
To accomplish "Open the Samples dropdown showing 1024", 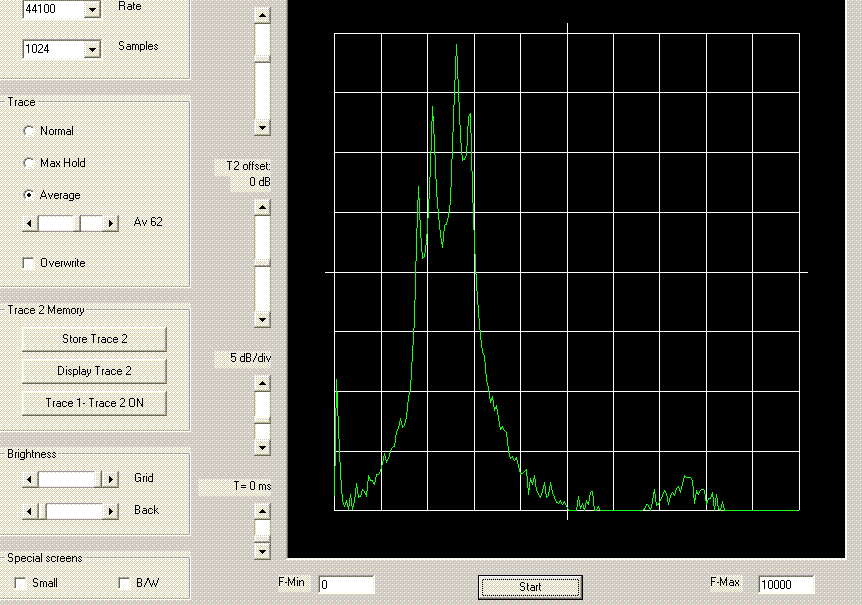I will point(92,49).
